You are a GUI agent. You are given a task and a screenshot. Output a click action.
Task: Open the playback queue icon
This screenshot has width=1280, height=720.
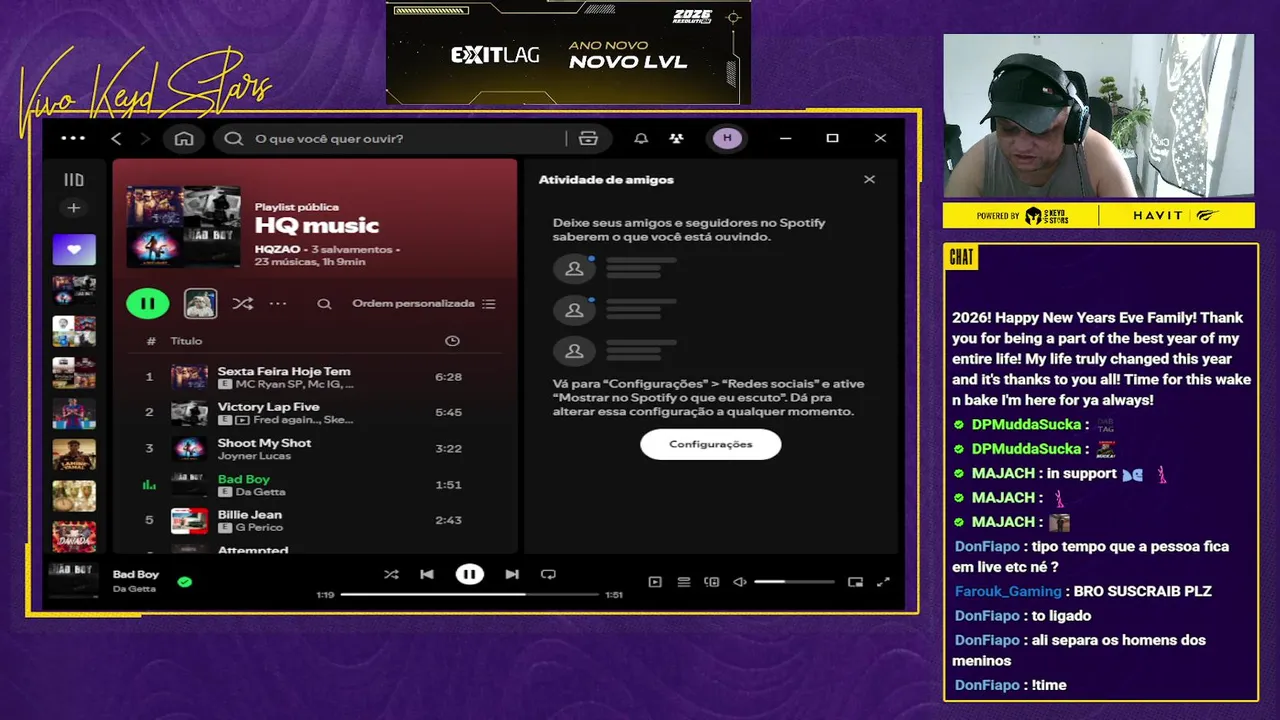684,581
